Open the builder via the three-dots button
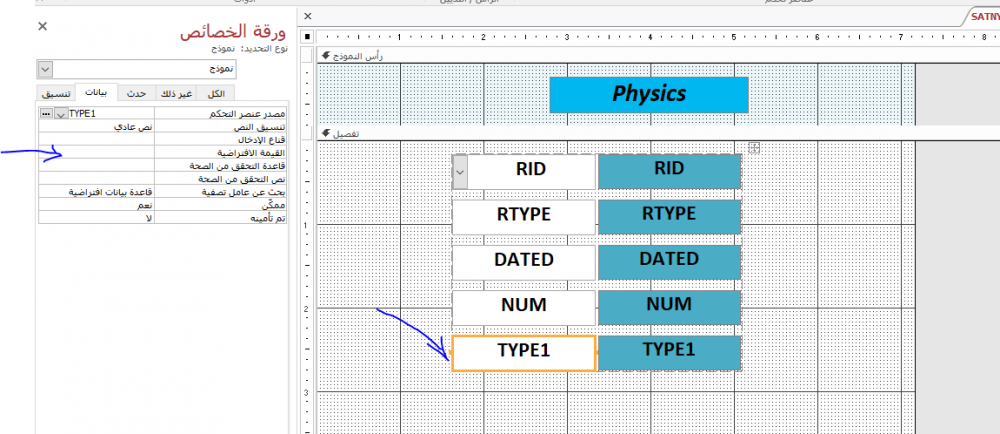1000x434 pixels. click(45, 113)
